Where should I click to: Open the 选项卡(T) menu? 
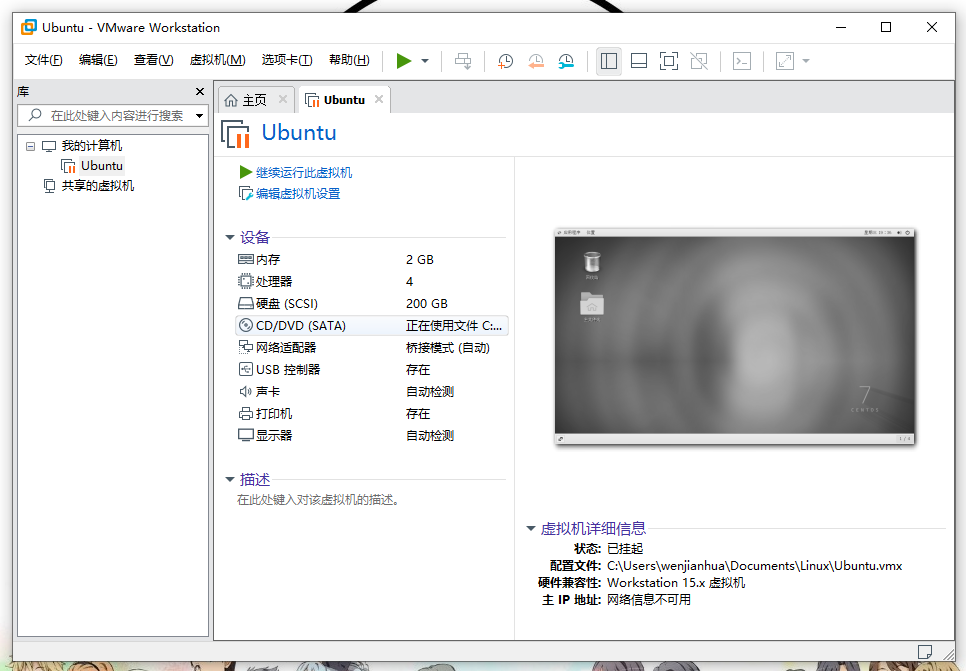point(287,60)
